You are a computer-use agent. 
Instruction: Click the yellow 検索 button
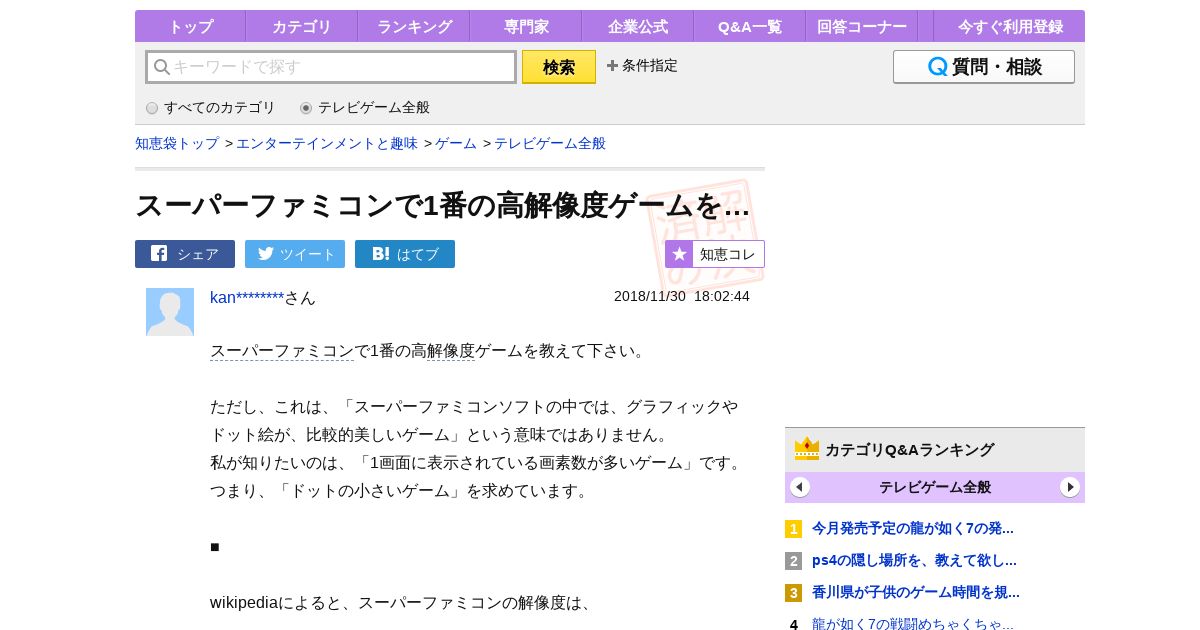[x=559, y=67]
